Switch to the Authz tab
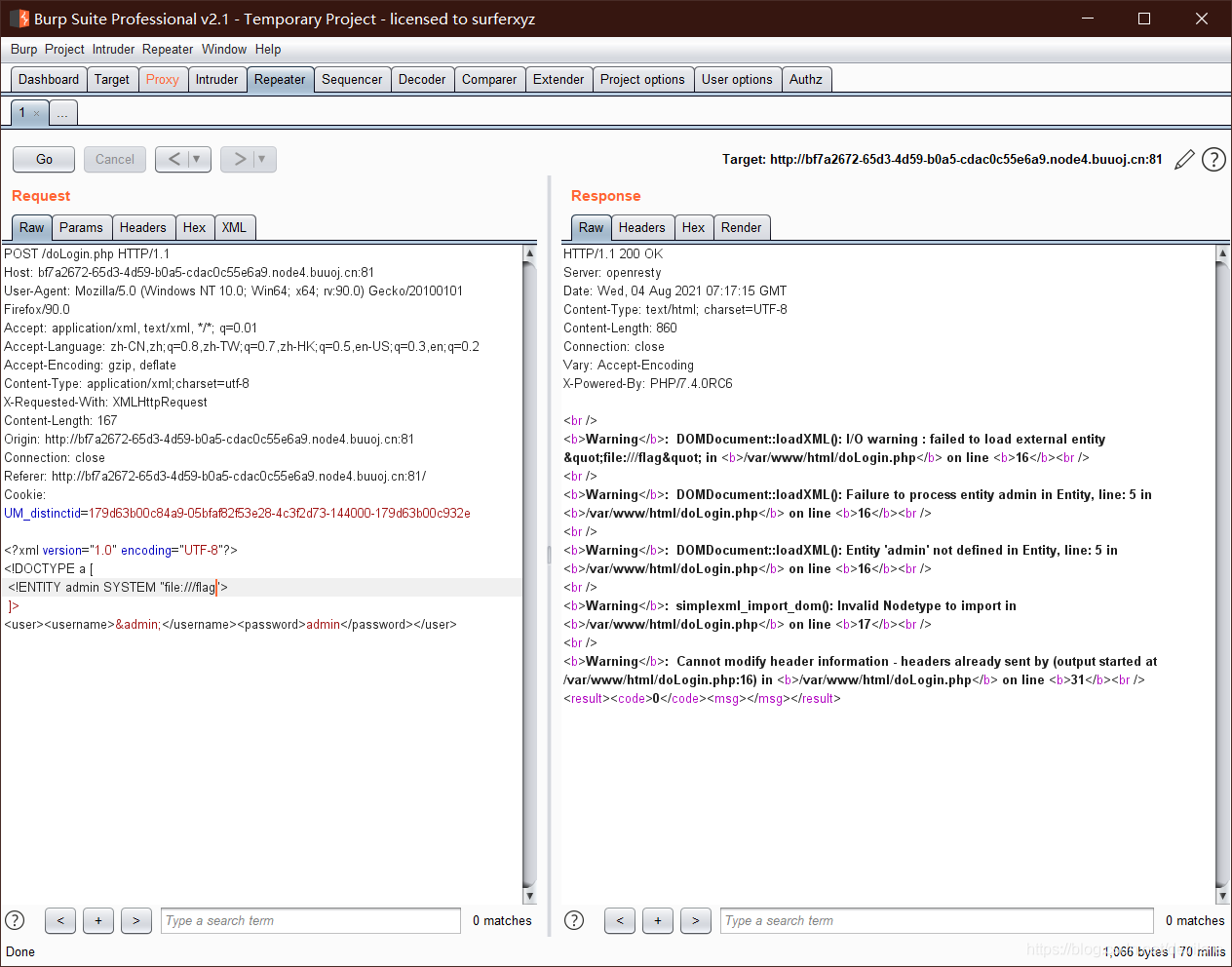 point(806,80)
